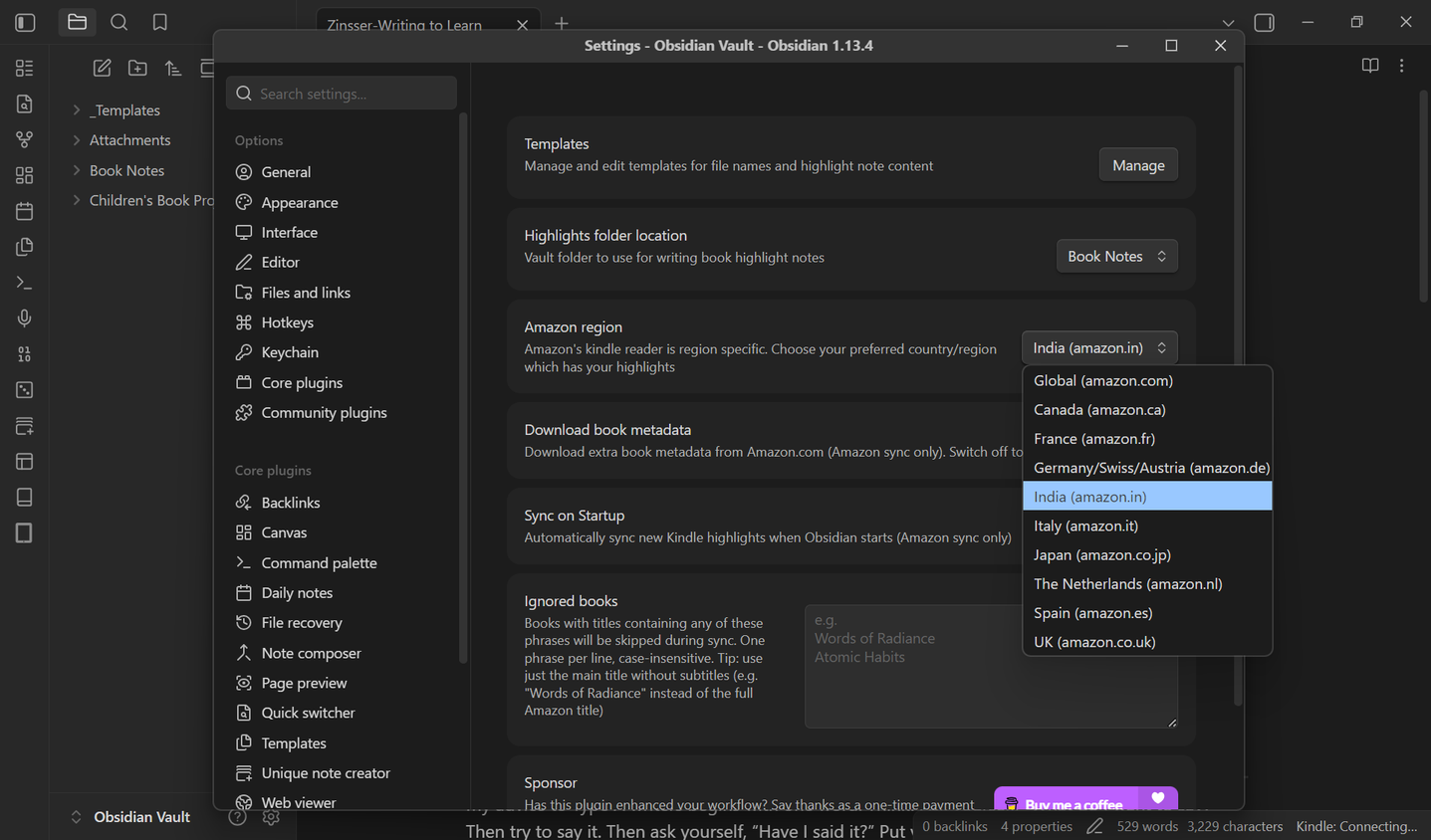Insert template ribbon icon
Screen dimensions: 1431x840
[x=25, y=247]
